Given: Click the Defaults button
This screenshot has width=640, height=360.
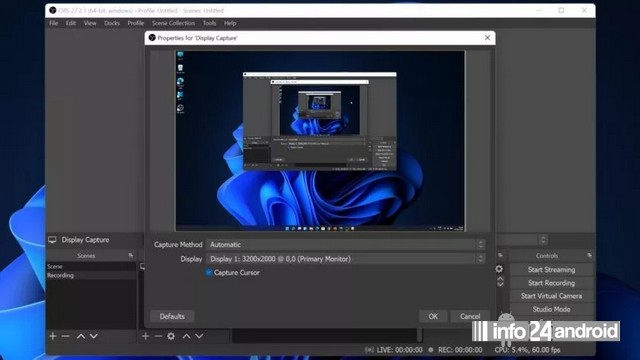Looking at the screenshot, I should coord(172,316).
